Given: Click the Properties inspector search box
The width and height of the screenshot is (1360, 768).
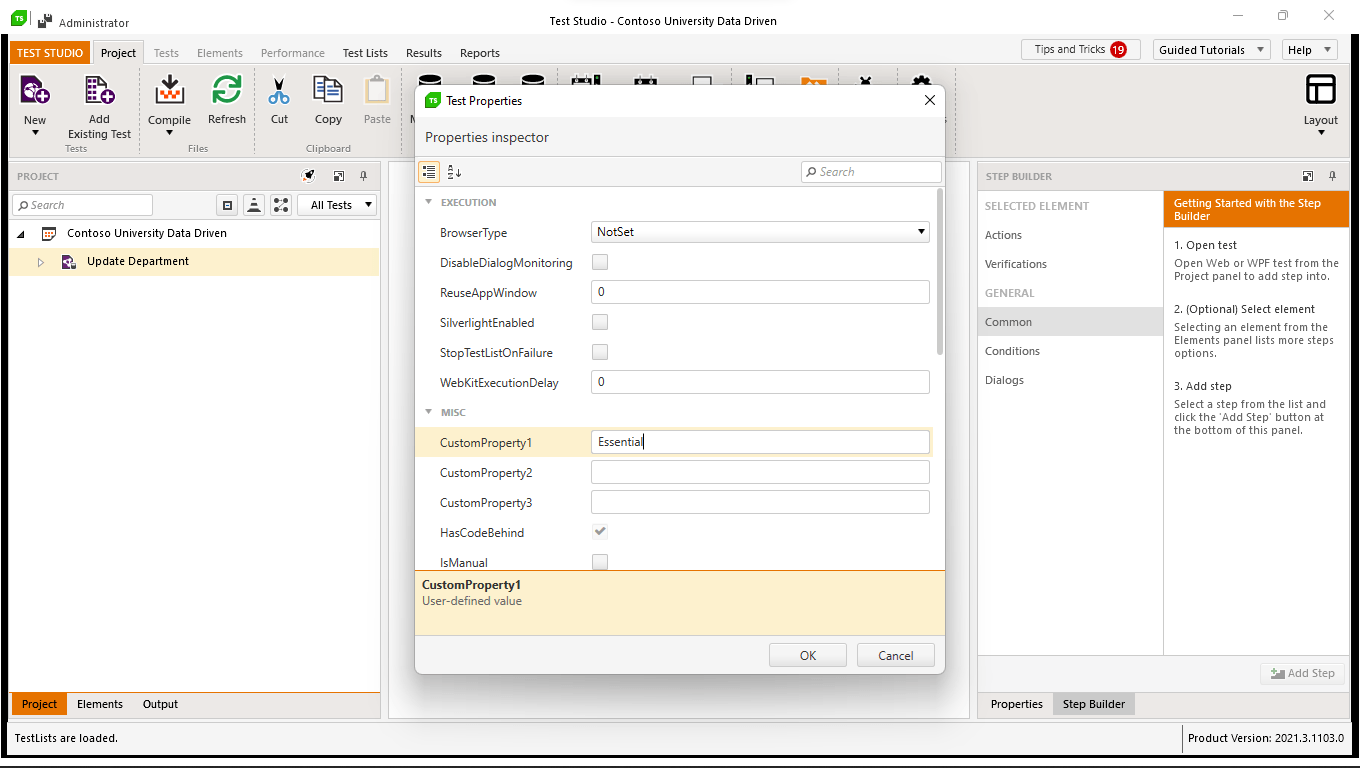Looking at the screenshot, I should click(x=871, y=172).
